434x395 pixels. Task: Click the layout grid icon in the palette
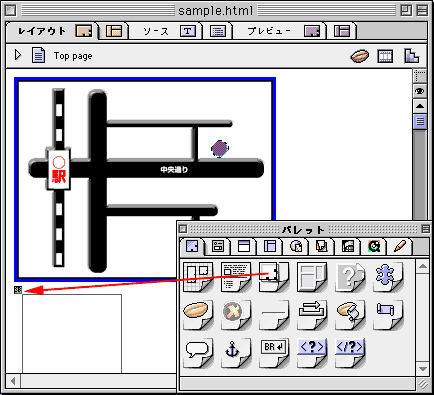[x=198, y=277]
